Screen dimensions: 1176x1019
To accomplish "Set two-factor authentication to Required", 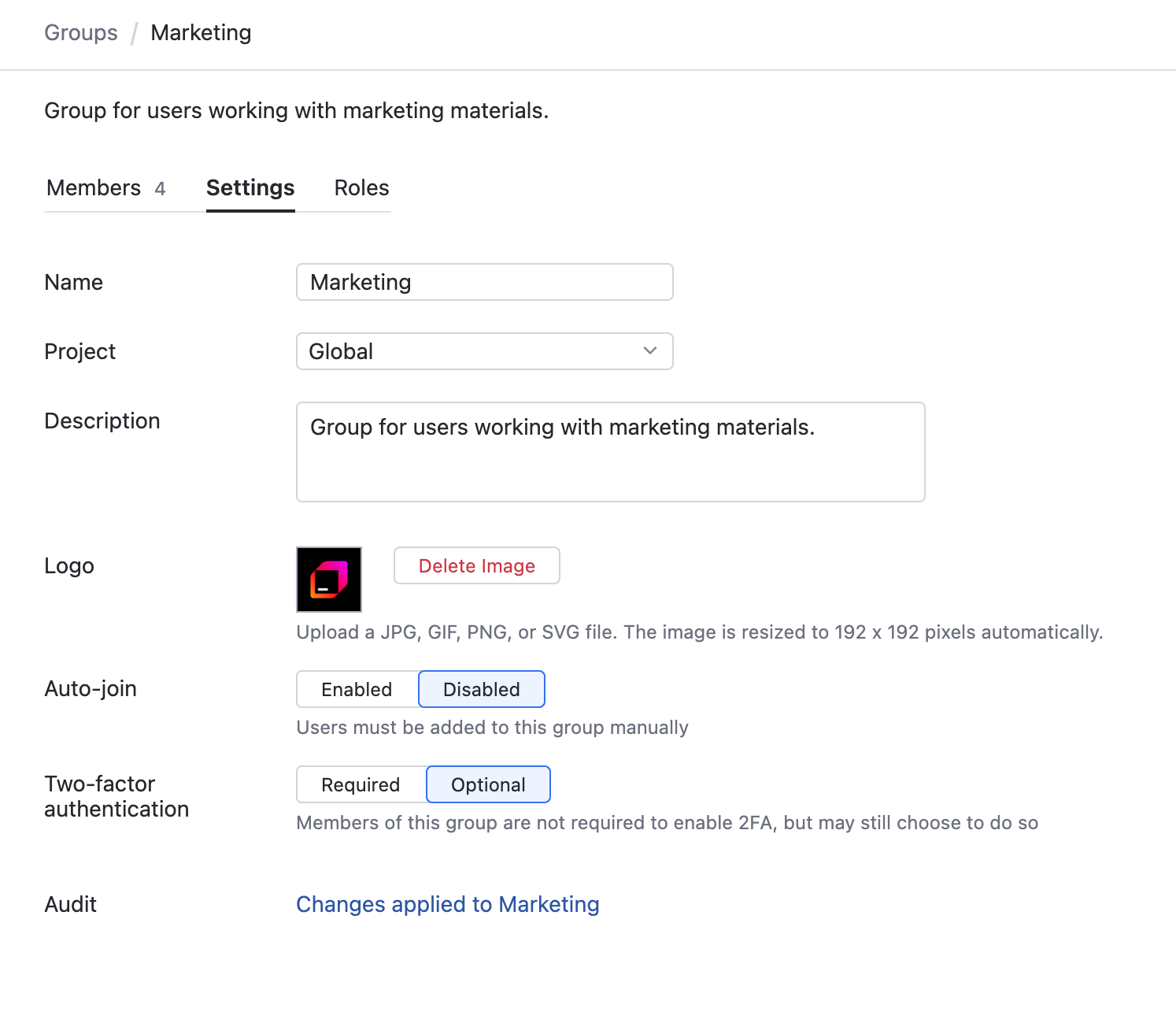I will click(x=361, y=784).
